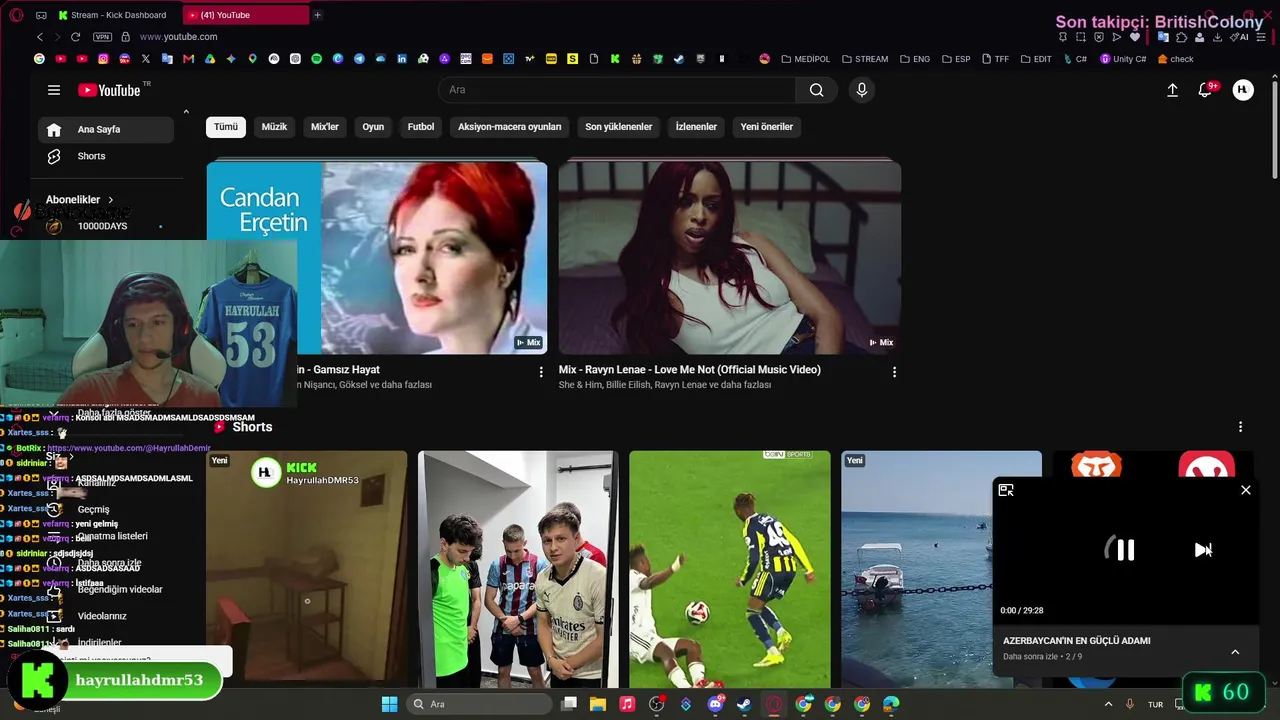Expand the Abonelikler section

point(80,200)
